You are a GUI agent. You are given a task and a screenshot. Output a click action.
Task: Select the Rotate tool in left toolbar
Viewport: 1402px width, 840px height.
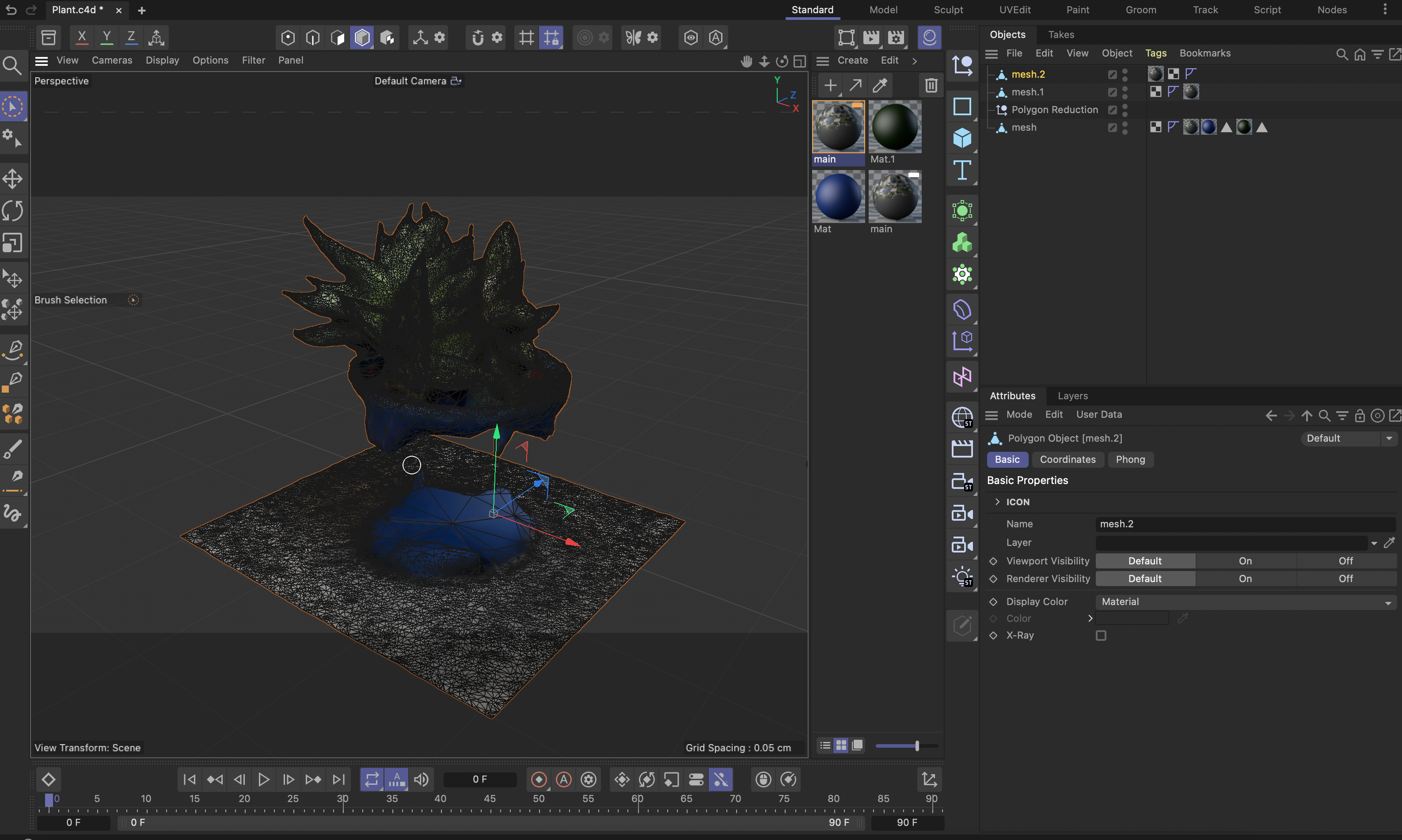tap(12, 210)
